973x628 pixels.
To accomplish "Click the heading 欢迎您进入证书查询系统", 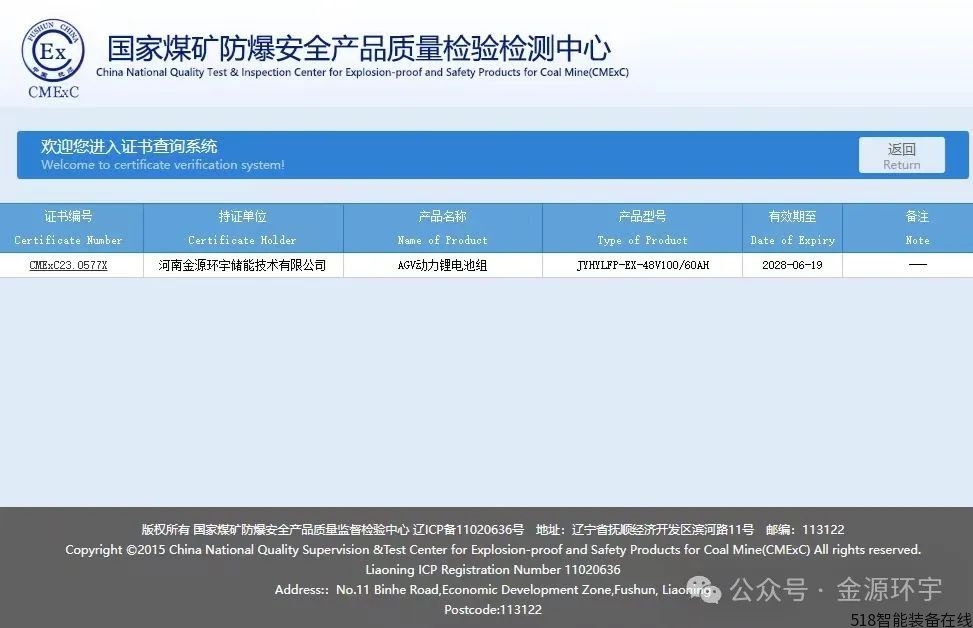I will click(x=129, y=146).
